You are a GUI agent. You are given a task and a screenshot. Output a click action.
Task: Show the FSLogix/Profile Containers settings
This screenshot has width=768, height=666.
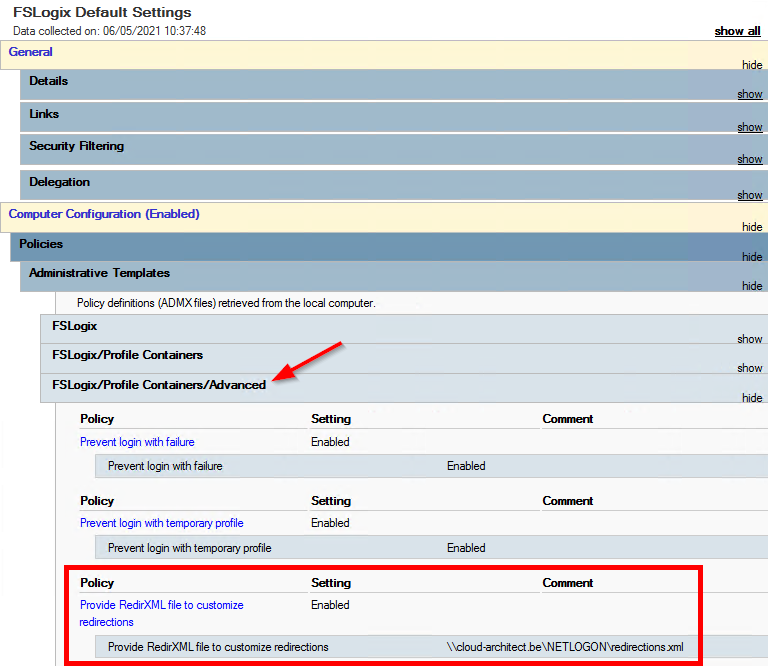[x=749, y=368]
